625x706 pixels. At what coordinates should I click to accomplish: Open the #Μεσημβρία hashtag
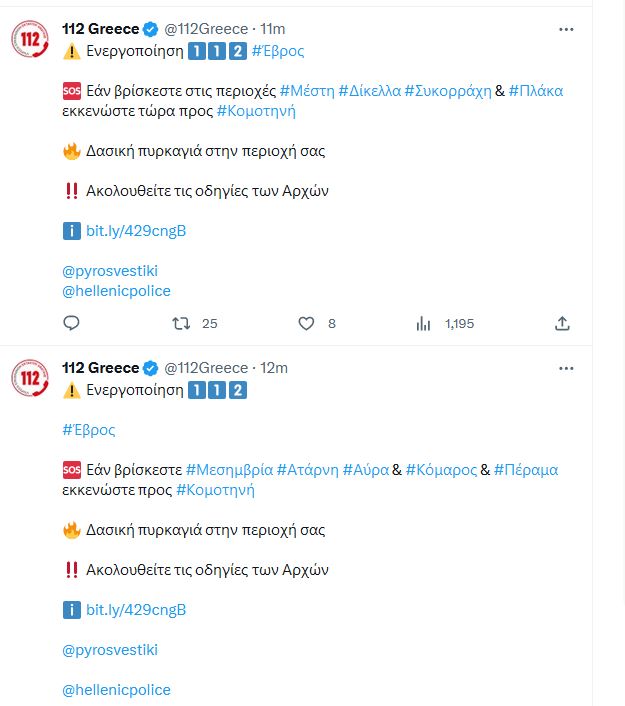coord(228,469)
